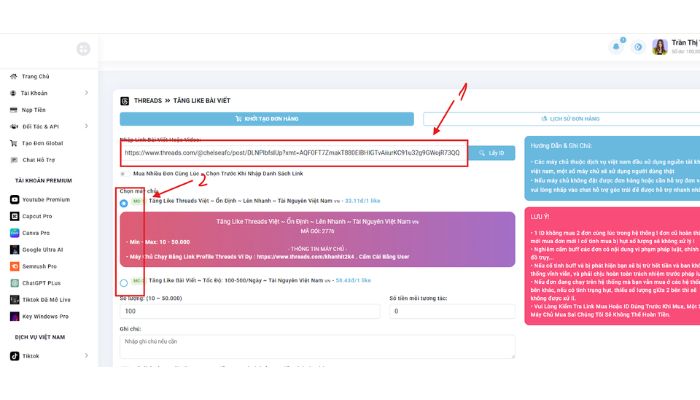Open the Google Ultra AI icon
The height and width of the screenshot is (400, 700).
click(15, 250)
